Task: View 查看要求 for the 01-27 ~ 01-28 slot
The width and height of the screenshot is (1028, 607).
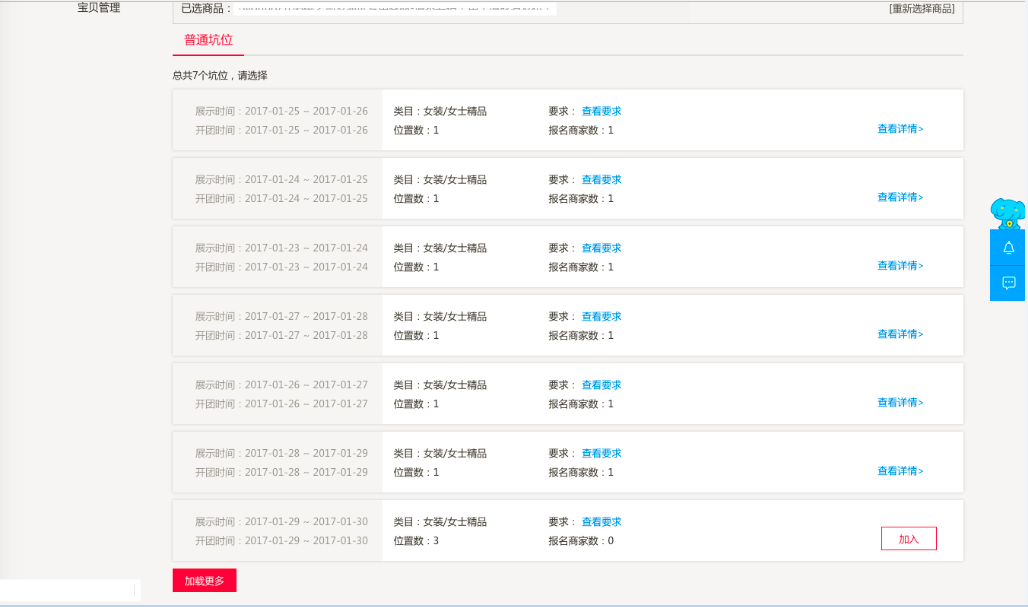Action: [x=601, y=317]
